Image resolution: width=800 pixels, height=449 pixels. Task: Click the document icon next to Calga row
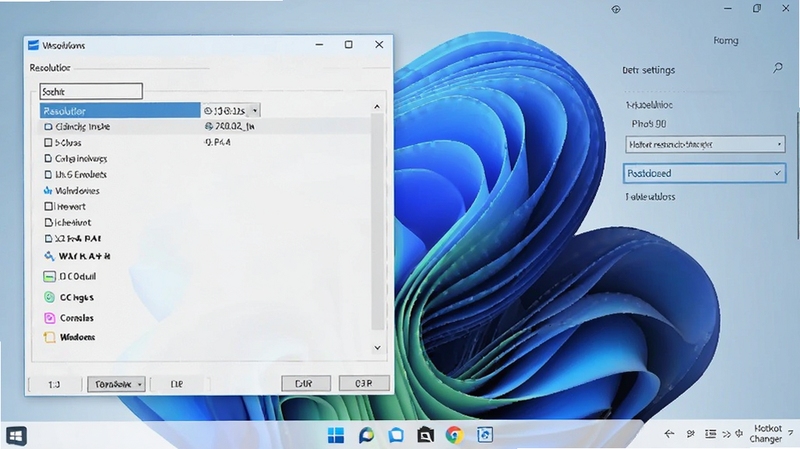click(x=48, y=159)
